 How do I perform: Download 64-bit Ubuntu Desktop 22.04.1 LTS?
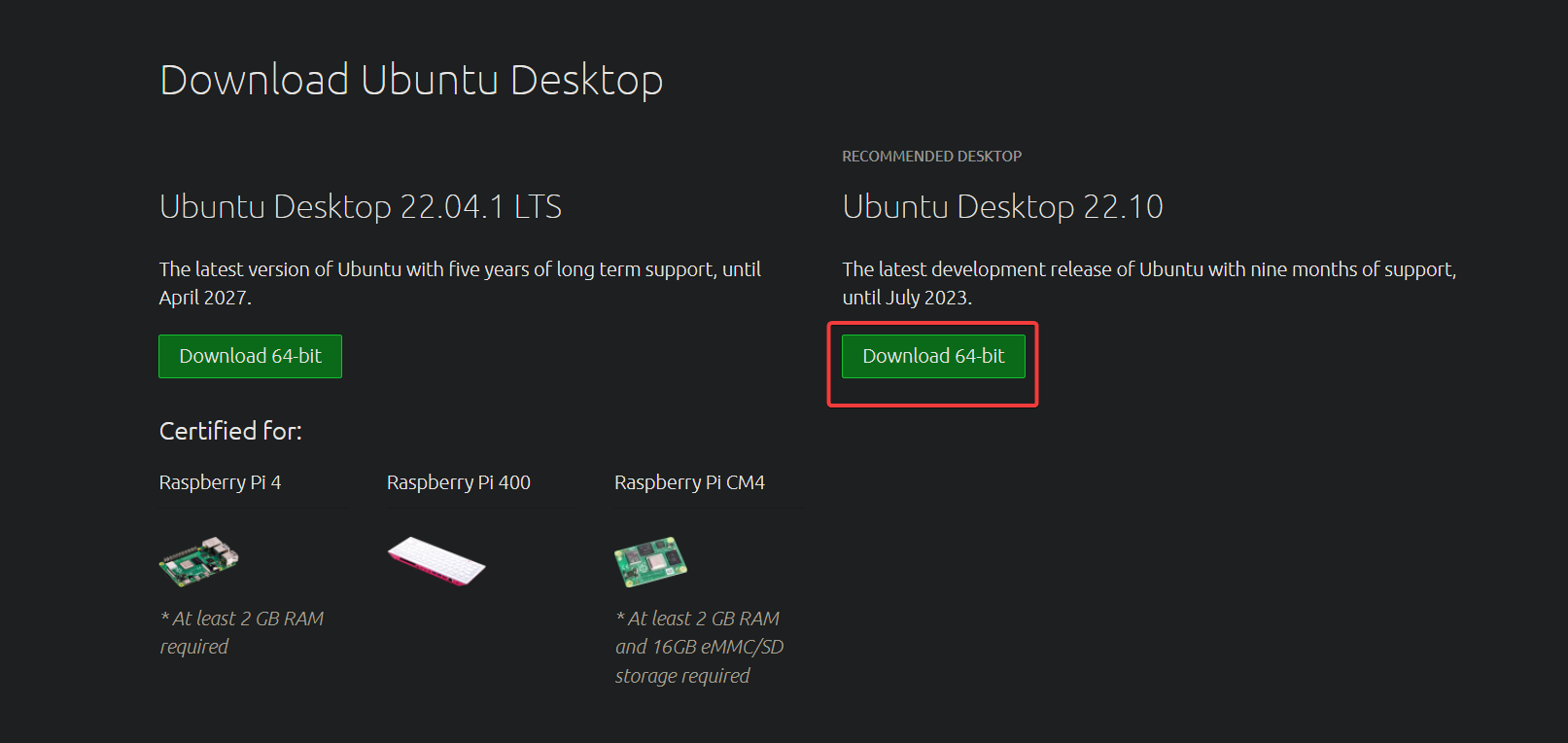(250, 356)
